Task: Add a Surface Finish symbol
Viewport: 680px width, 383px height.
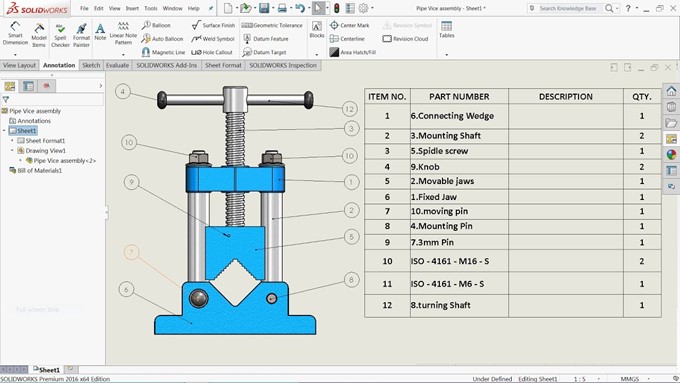Action: point(213,25)
